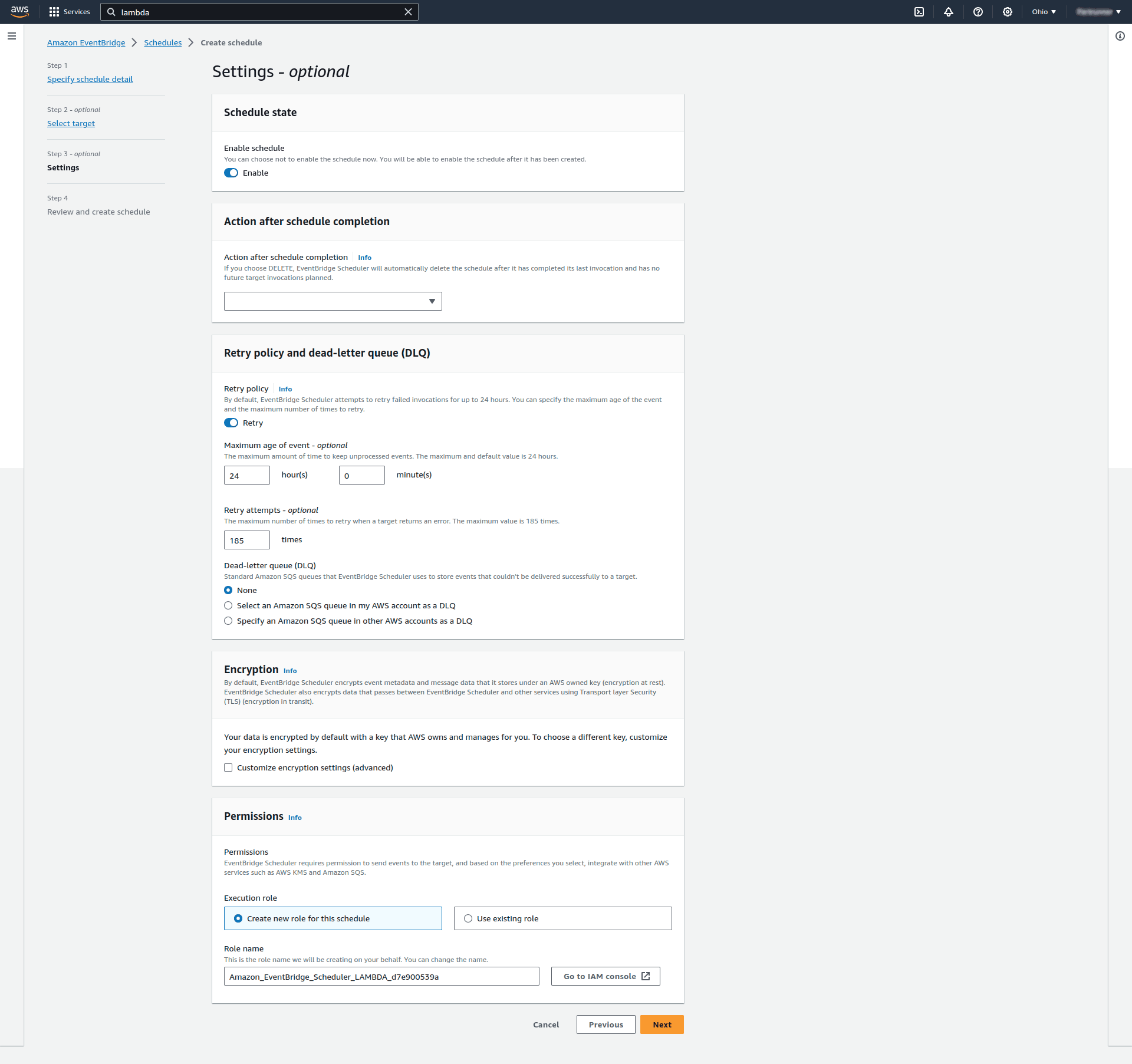This screenshot has width=1132, height=1064.
Task: Open the info panel icon at right
Action: point(1120,36)
